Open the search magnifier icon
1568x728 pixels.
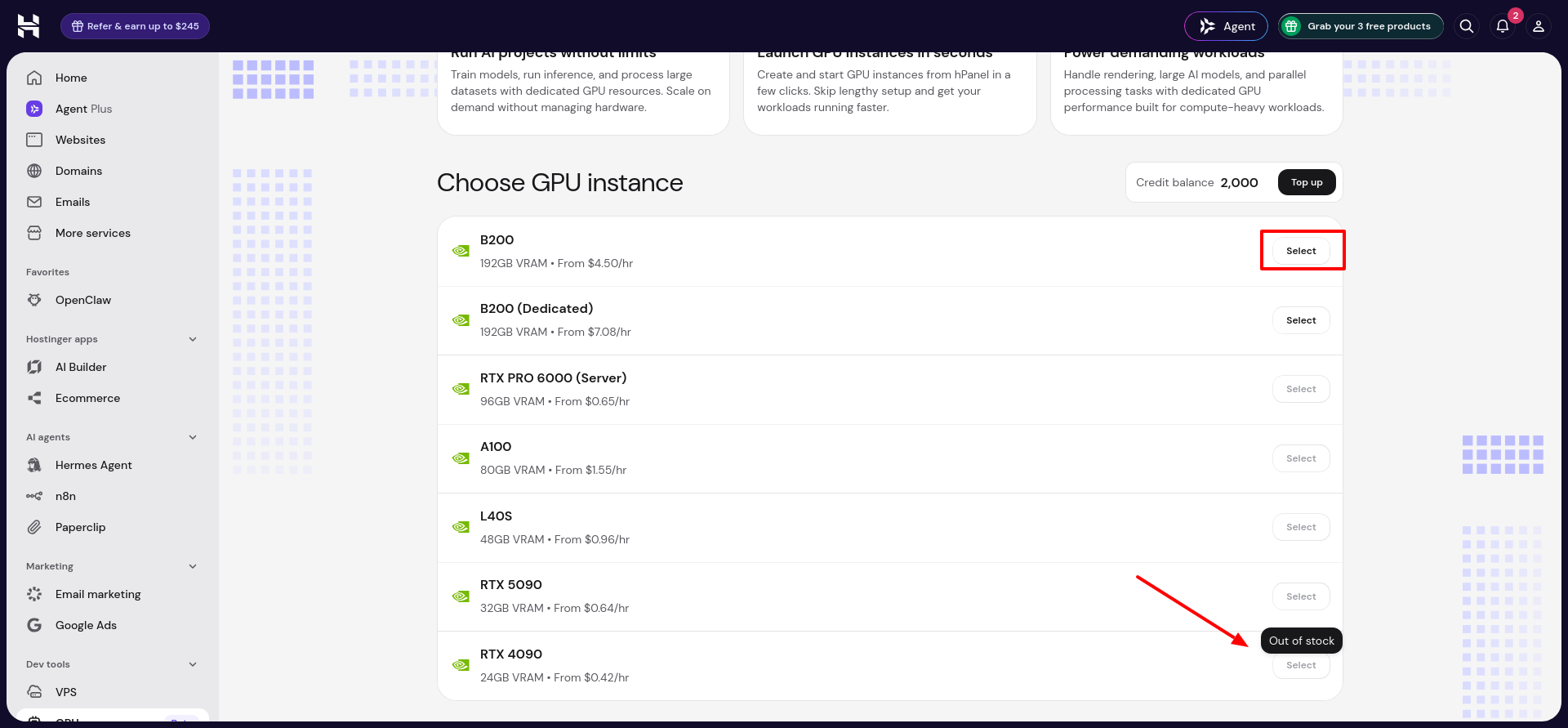click(1467, 26)
